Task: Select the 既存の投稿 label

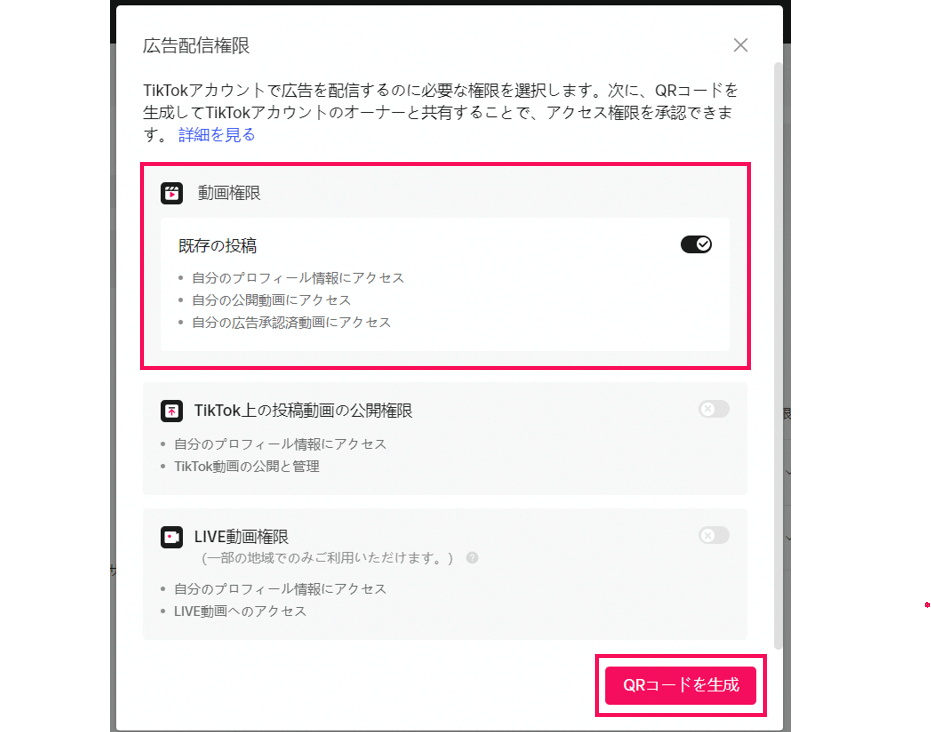Action: [x=217, y=246]
